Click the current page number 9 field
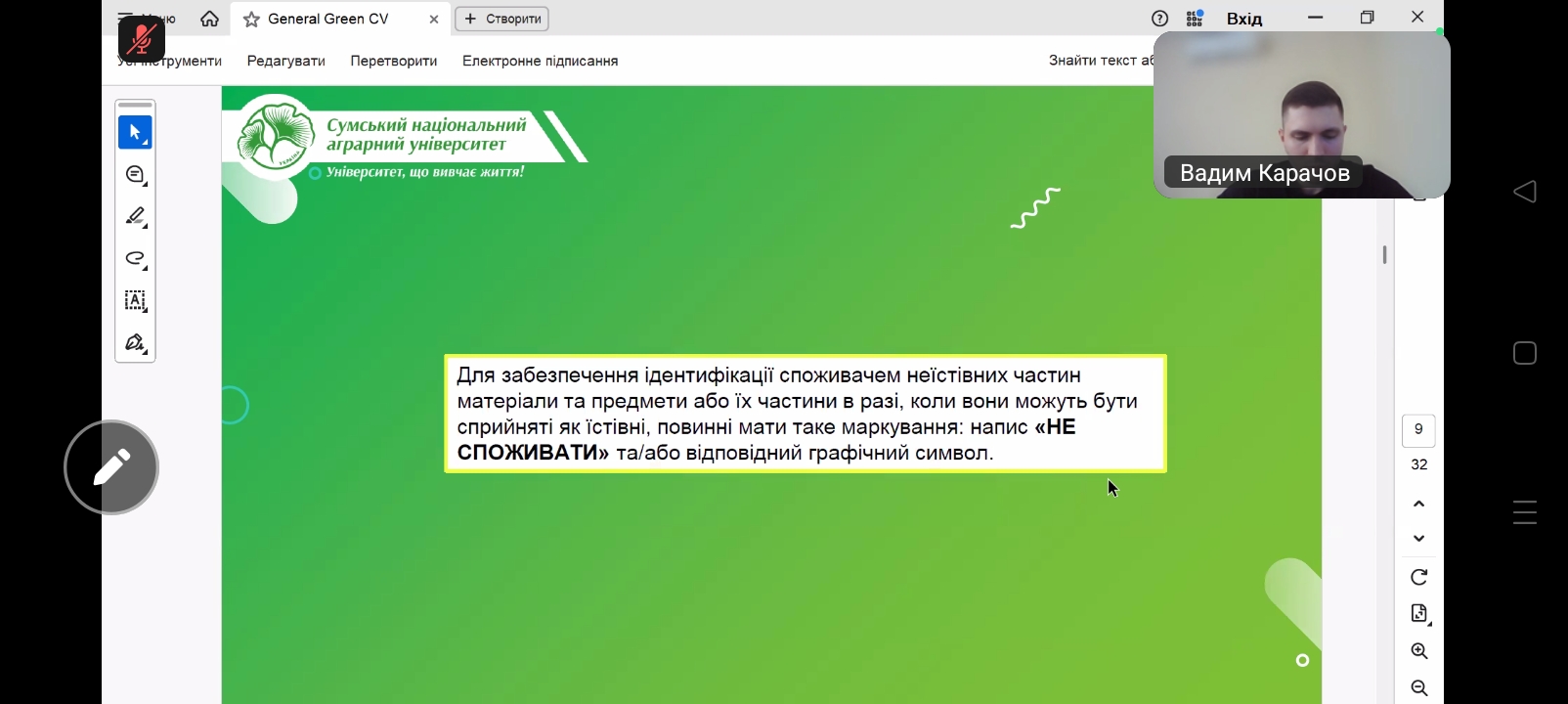Image resolution: width=1568 pixels, height=704 pixels. coord(1418,429)
